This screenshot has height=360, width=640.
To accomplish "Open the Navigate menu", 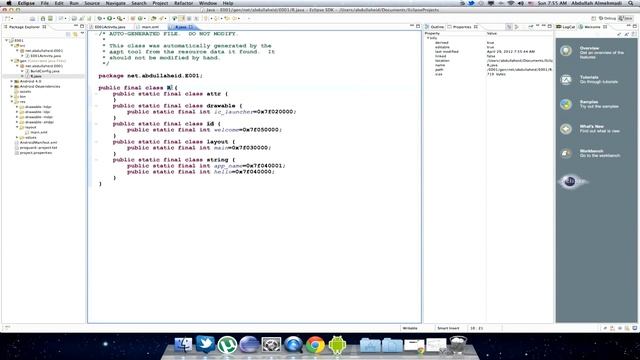I will (x=116, y=3).
